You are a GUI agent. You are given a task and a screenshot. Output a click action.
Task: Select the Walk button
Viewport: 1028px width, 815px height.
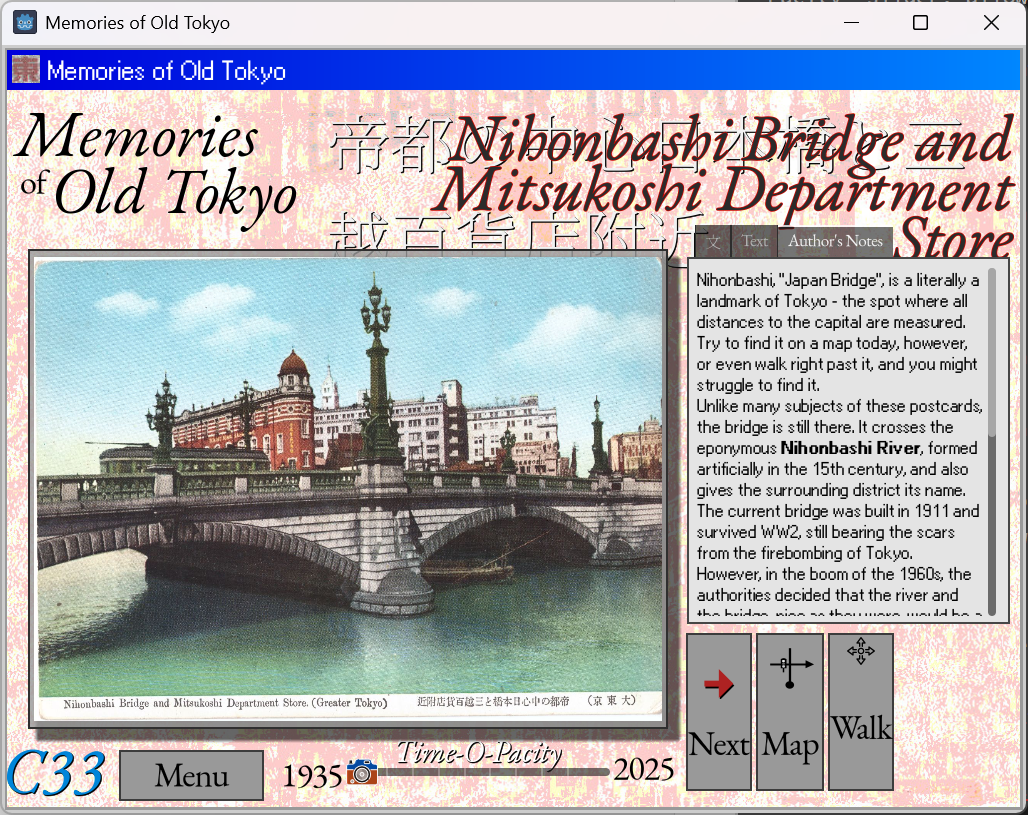pyautogui.click(x=861, y=711)
